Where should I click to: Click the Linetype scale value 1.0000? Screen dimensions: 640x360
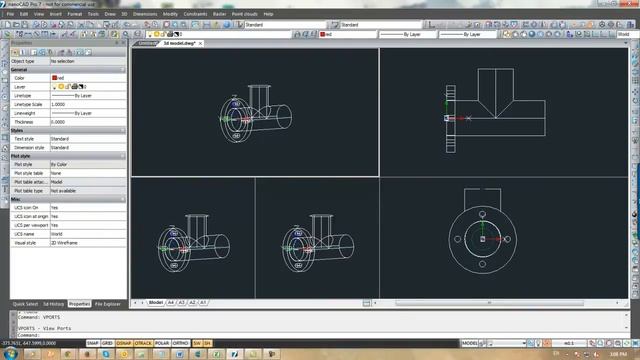click(88, 104)
